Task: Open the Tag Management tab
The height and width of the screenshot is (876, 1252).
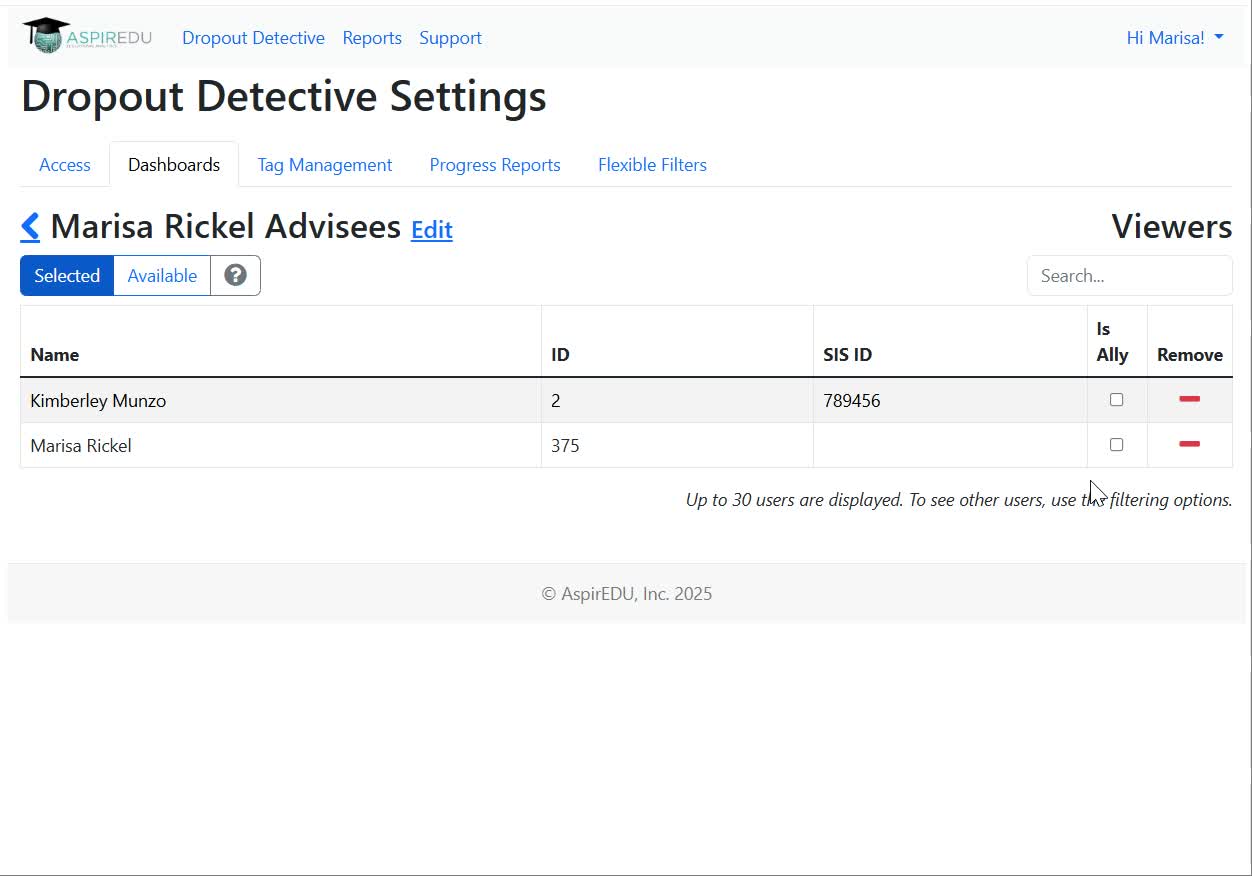Action: pos(325,165)
